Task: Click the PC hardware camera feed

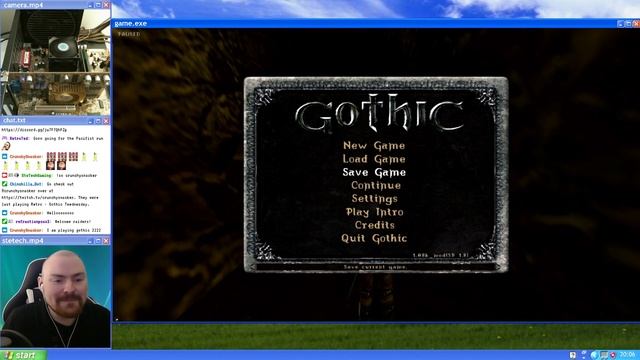Action: tap(55, 62)
